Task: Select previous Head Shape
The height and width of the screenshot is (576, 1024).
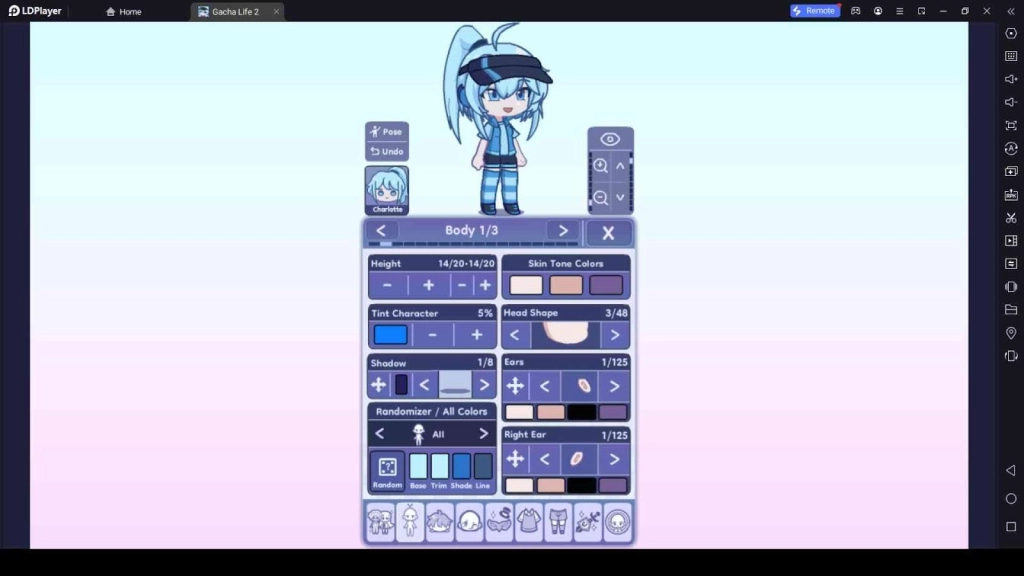Action: pyautogui.click(x=515, y=335)
